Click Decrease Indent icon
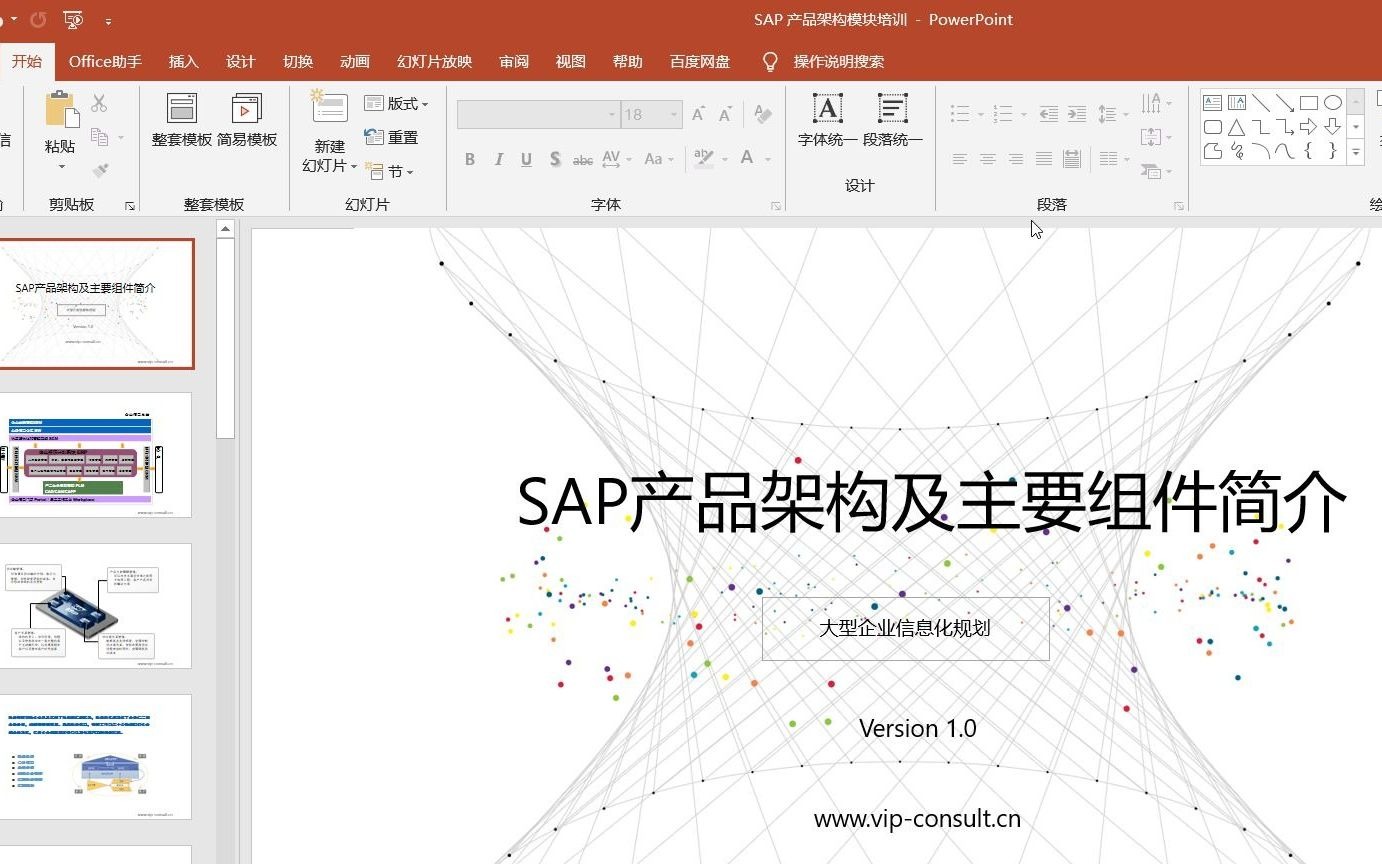Viewport: 1382px width, 864px height. coord(1048,114)
